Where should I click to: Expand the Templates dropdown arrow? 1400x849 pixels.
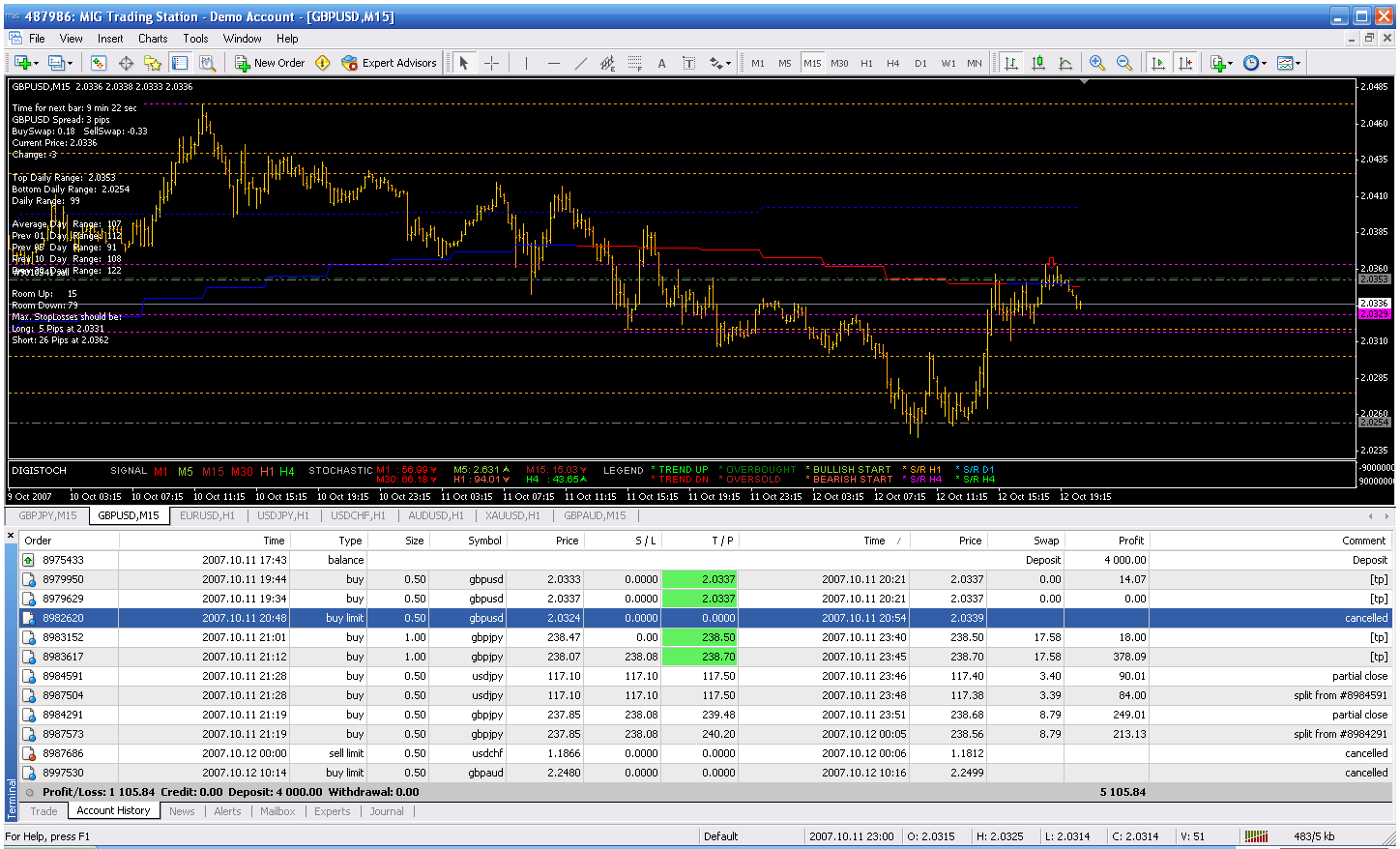tap(1298, 63)
